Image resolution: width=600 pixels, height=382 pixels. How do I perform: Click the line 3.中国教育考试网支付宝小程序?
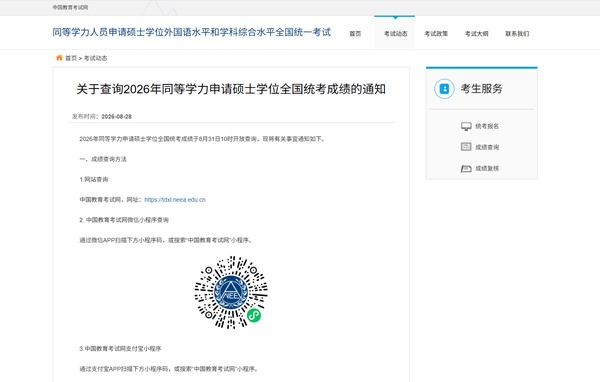pos(120,349)
